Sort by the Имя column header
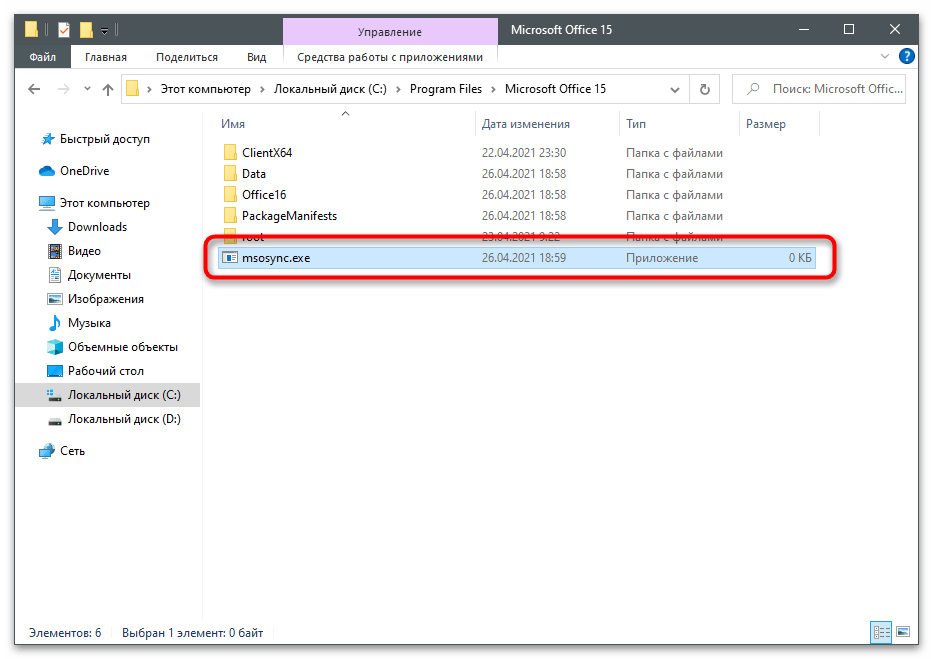This screenshot has height=659, width=933. pyautogui.click(x=233, y=124)
